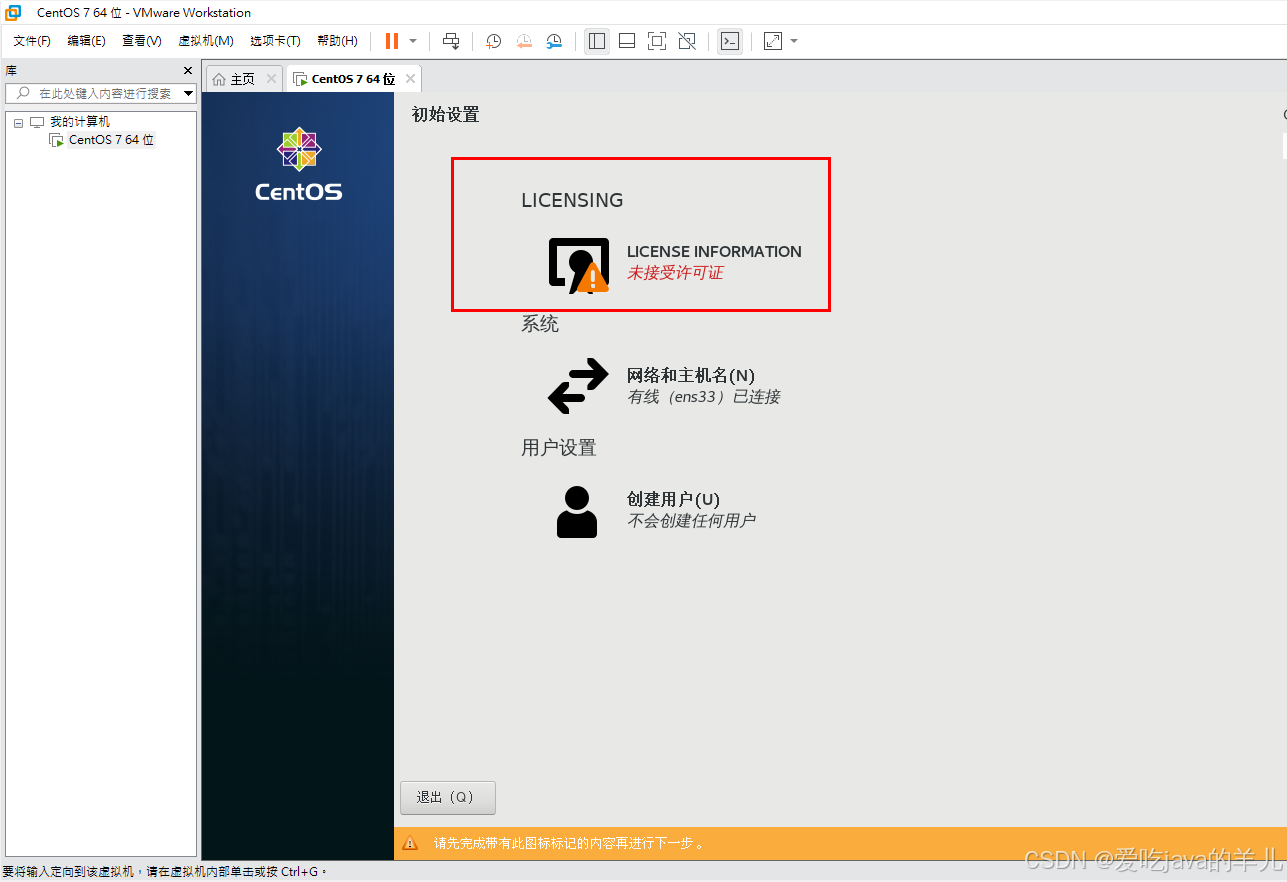Click the network arrows icon
This screenshot has height=882, width=1287.
578,386
